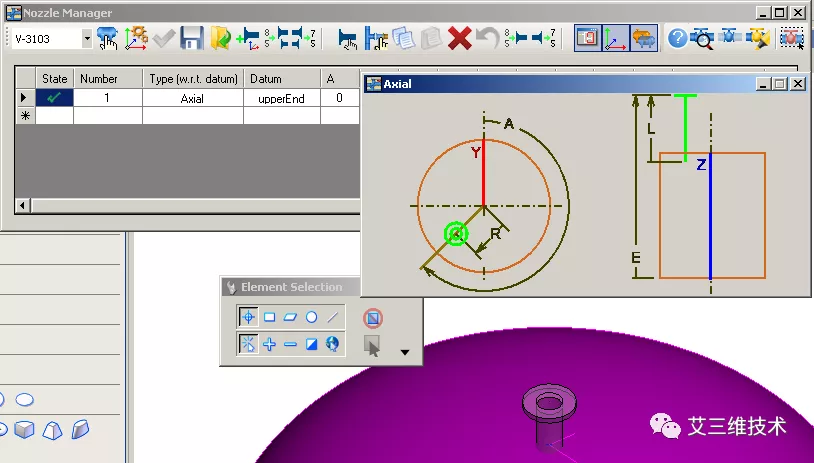Click the Datum column header

click(x=265, y=78)
